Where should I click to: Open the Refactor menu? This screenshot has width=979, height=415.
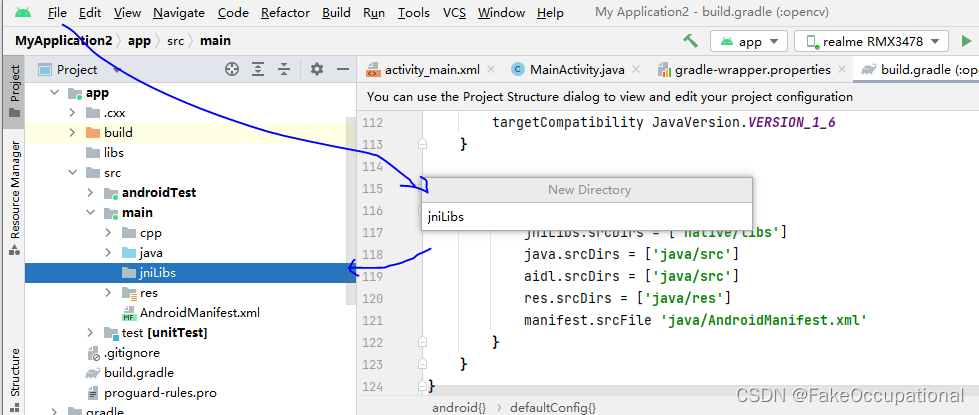285,12
